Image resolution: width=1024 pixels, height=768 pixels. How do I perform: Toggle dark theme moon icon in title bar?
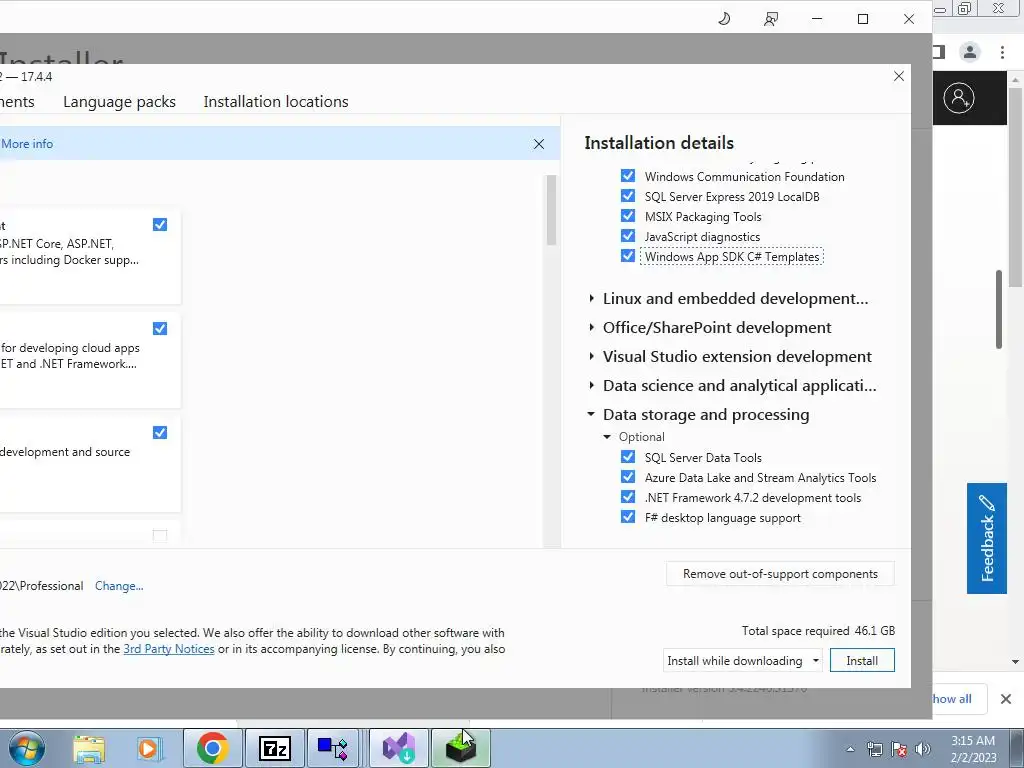tap(724, 19)
